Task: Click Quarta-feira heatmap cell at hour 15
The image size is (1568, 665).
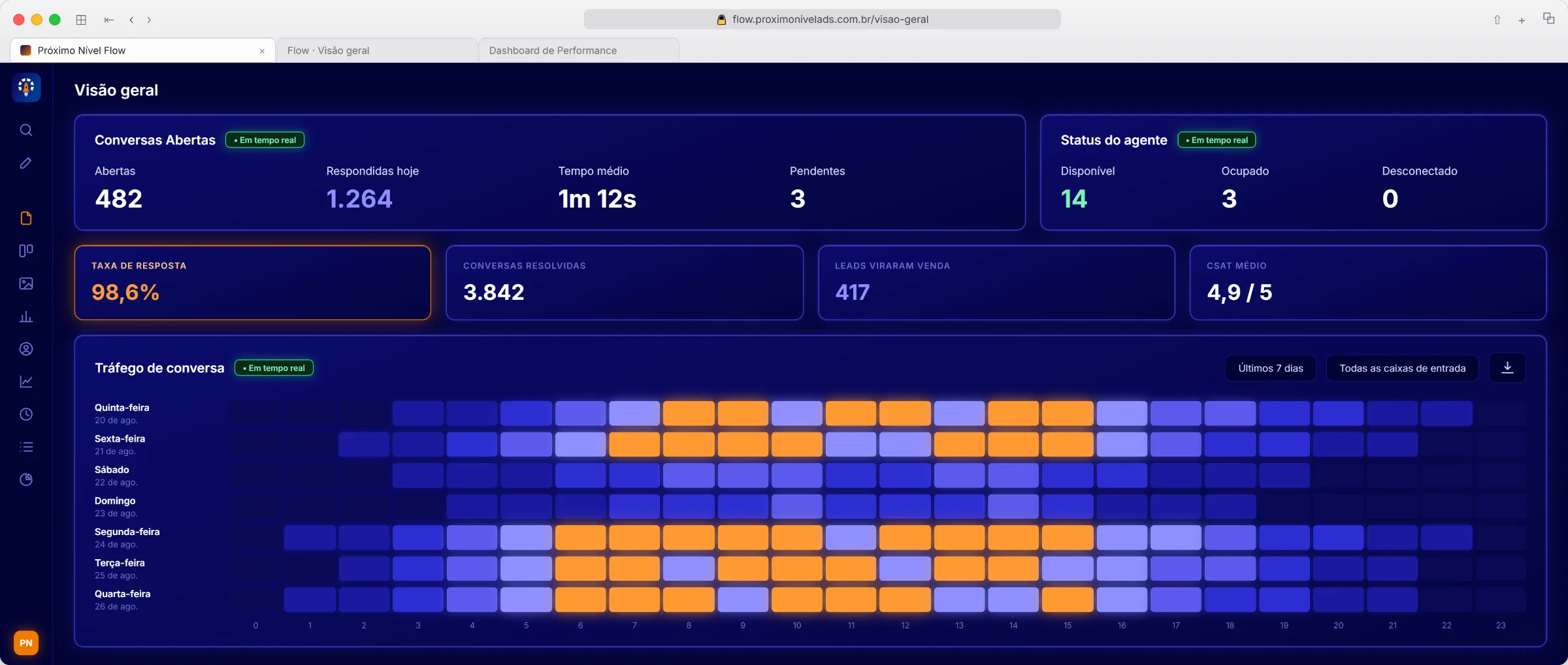Action: pos(1068,600)
